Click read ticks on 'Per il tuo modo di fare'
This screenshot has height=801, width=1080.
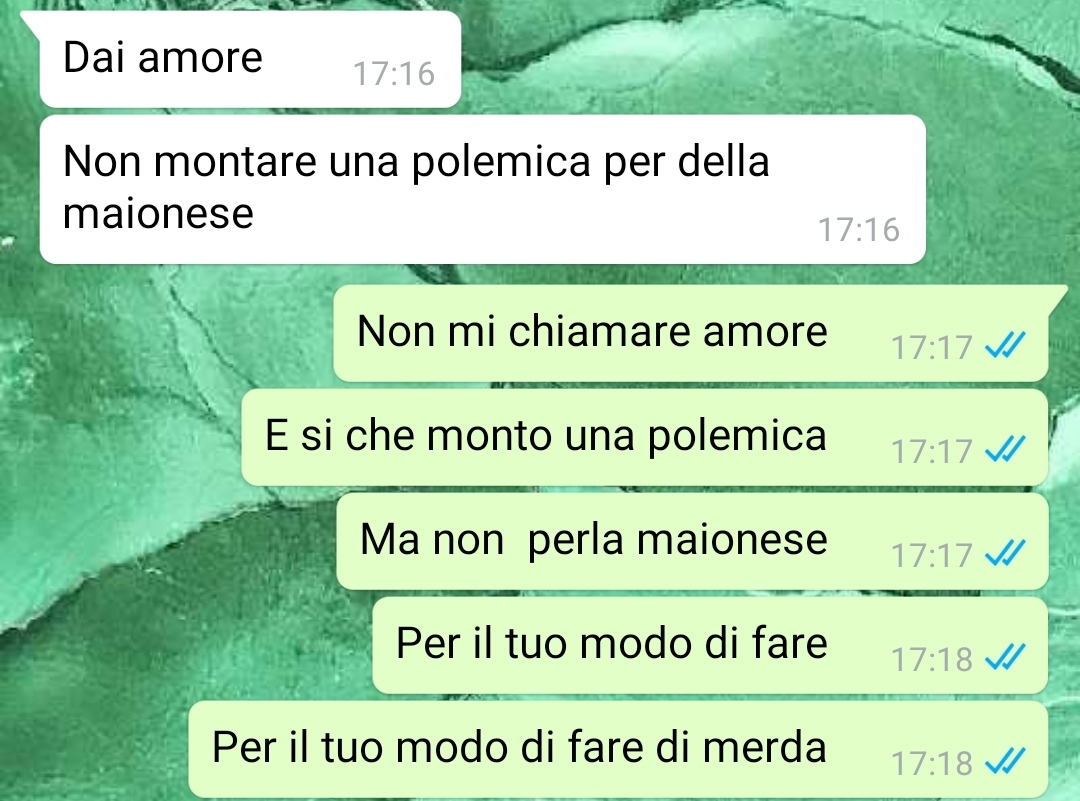click(x=1006, y=657)
